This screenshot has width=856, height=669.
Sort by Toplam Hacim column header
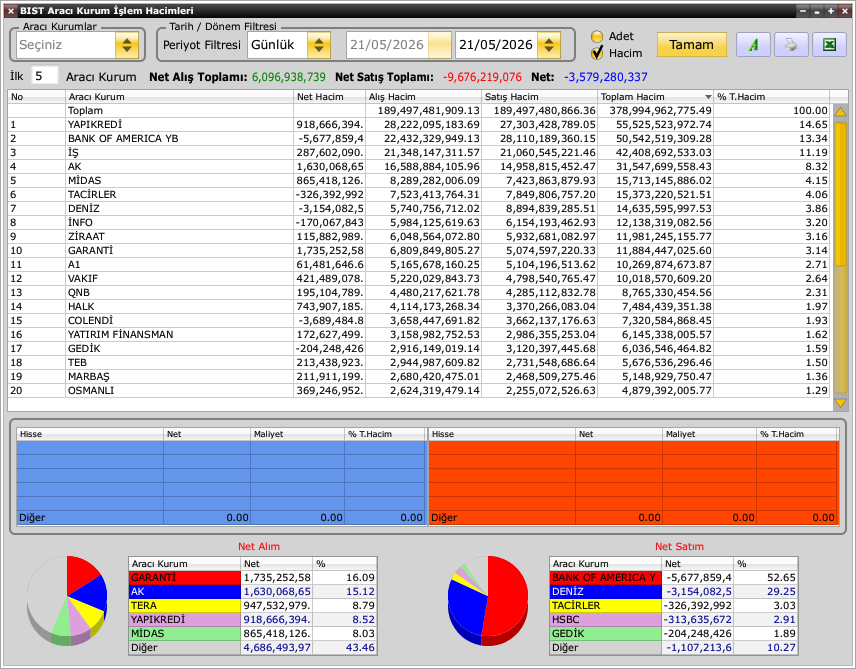point(655,97)
